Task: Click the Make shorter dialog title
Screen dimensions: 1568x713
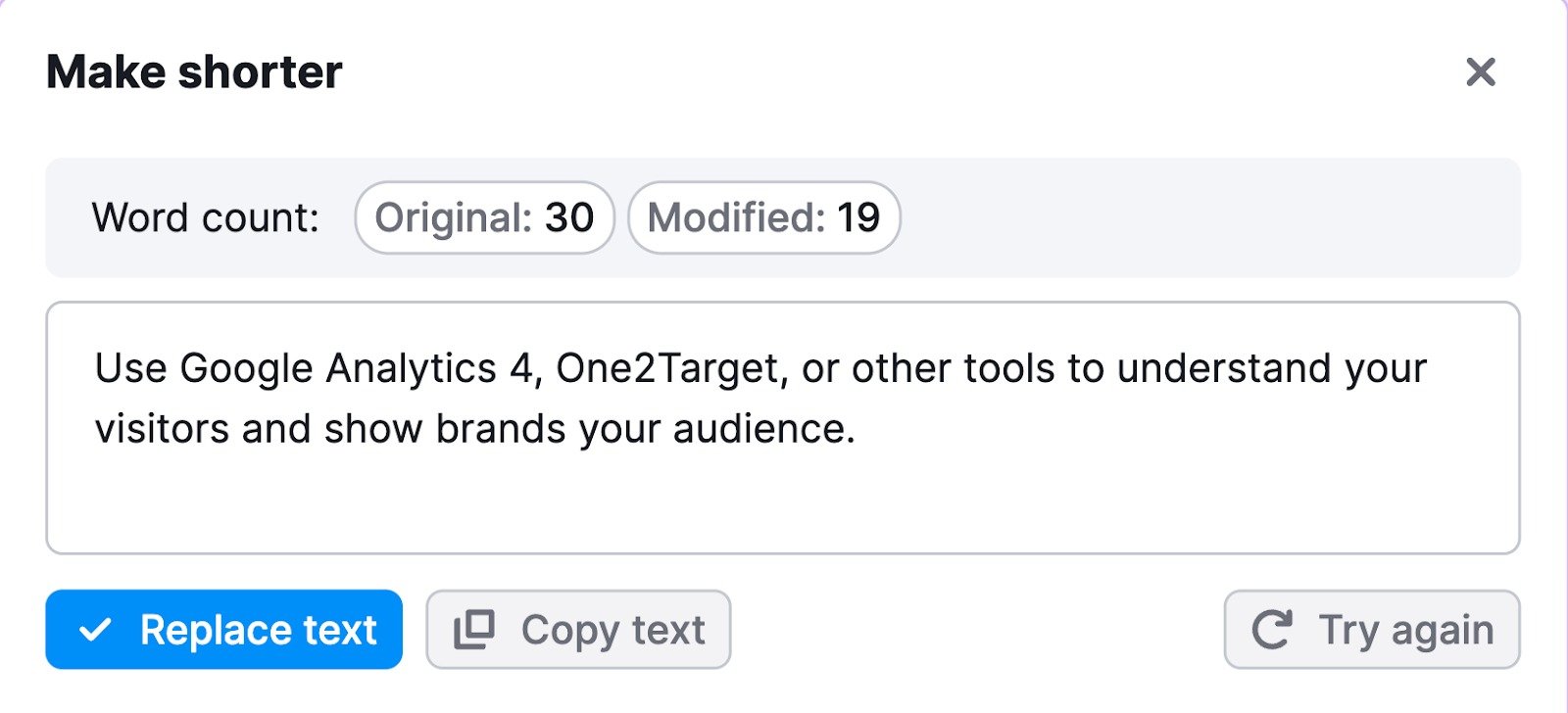Action: 194,72
